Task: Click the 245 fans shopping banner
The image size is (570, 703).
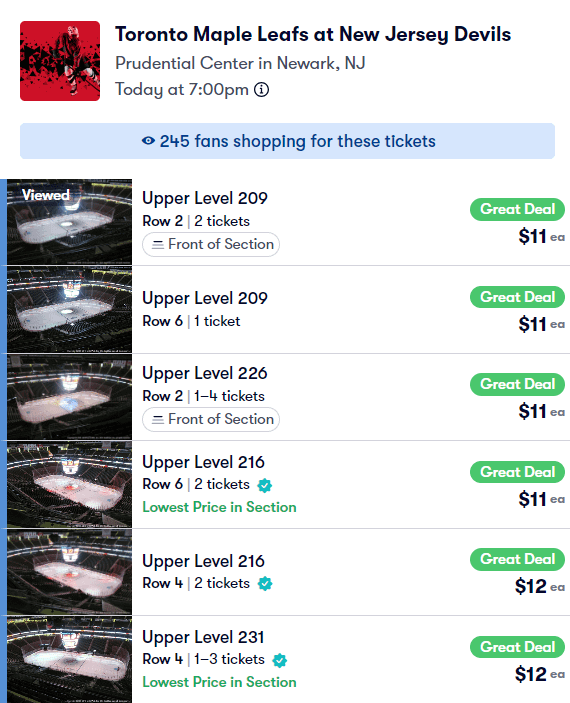Action: pyautogui.click(x=287, y=141)
